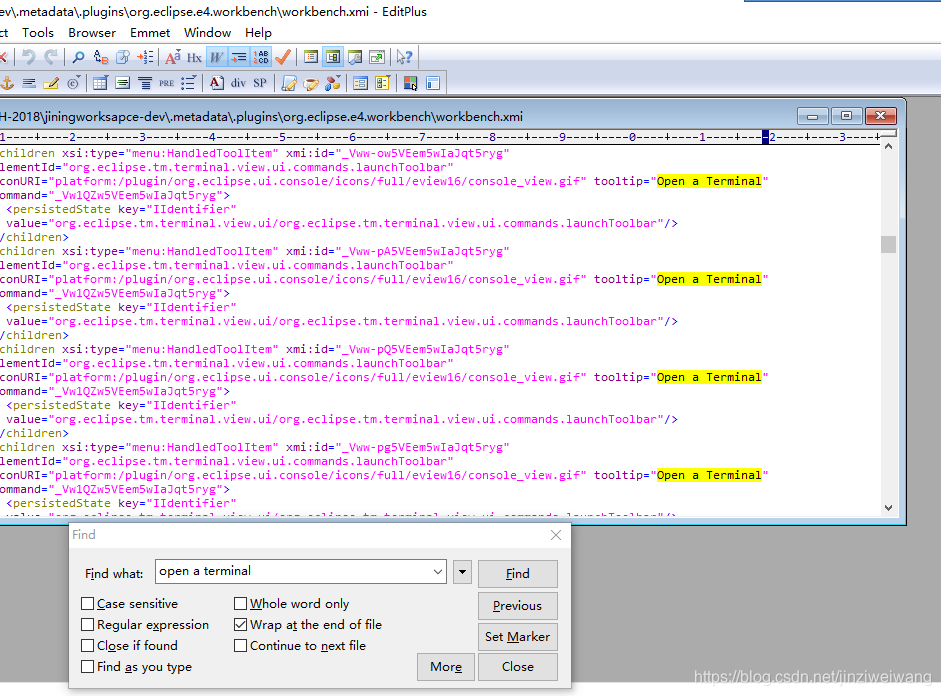Open the Object blocks icon dropdown
Image resolution: width=941 pixels, height=696 pixels.
pyautogui.click(x=332, y=83)
